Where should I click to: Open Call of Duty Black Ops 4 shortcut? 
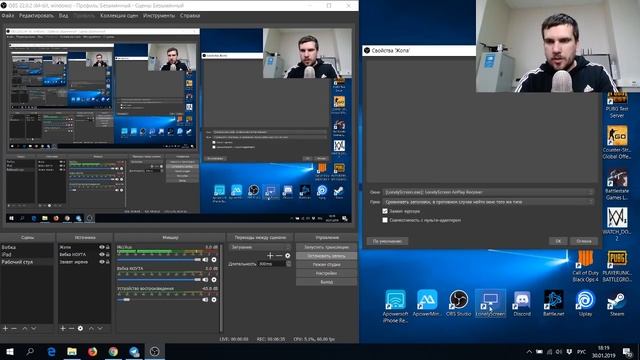pyautogui.click(x=585, y=267)
